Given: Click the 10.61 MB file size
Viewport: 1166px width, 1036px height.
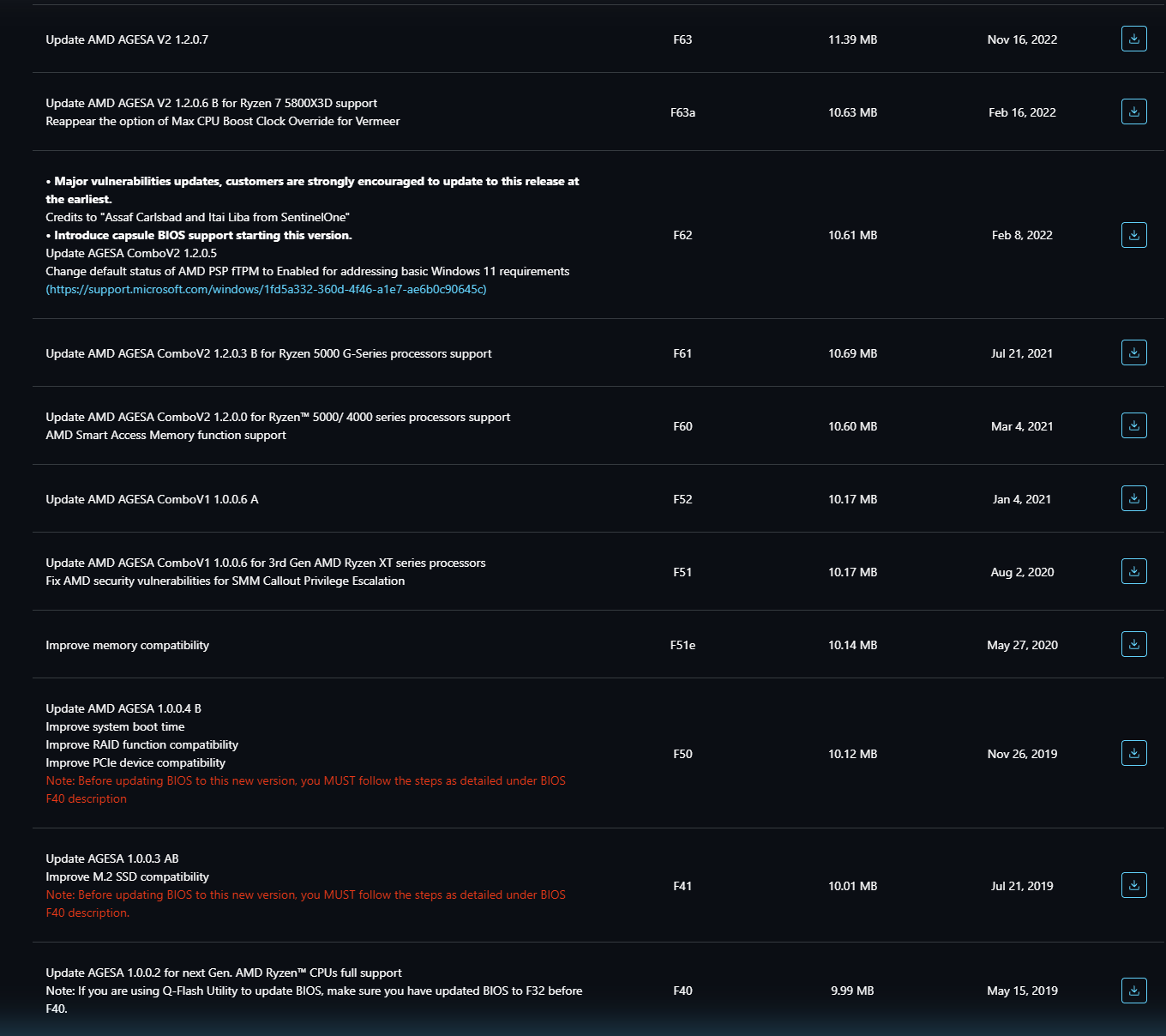Looking at the screenshot, I should point(852,235).
